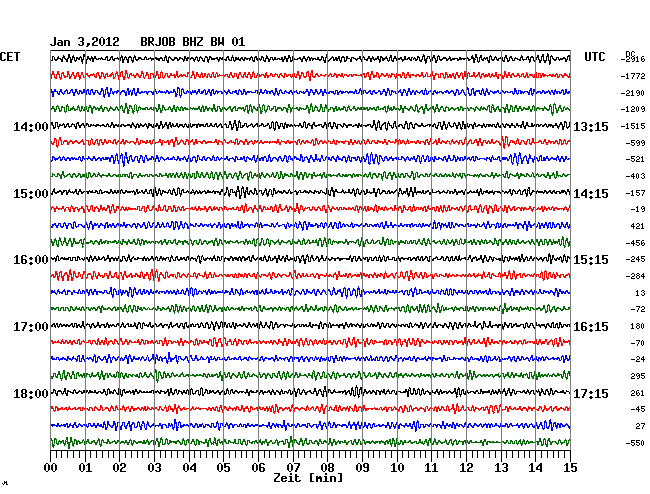Click the DC offset value "-1515"
Screen dimensions: 650x494
633,126
